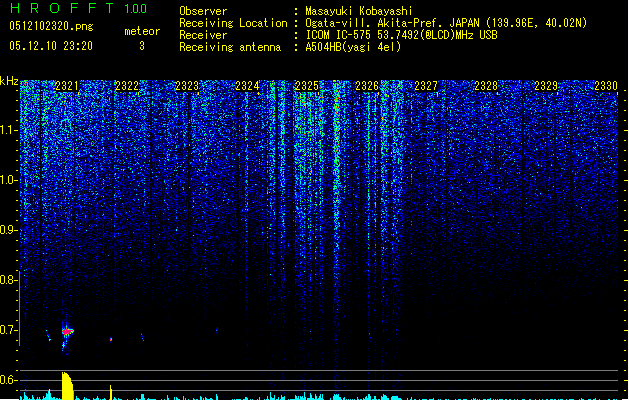Click the HROFFT program title
This screenshot has width=629, height=400.
click(x=62, y=8)
